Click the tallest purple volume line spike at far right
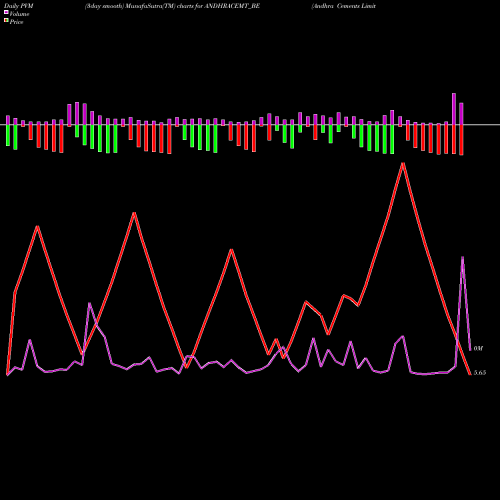The height and width of the screenshot is (500, 500). point(462,257)
